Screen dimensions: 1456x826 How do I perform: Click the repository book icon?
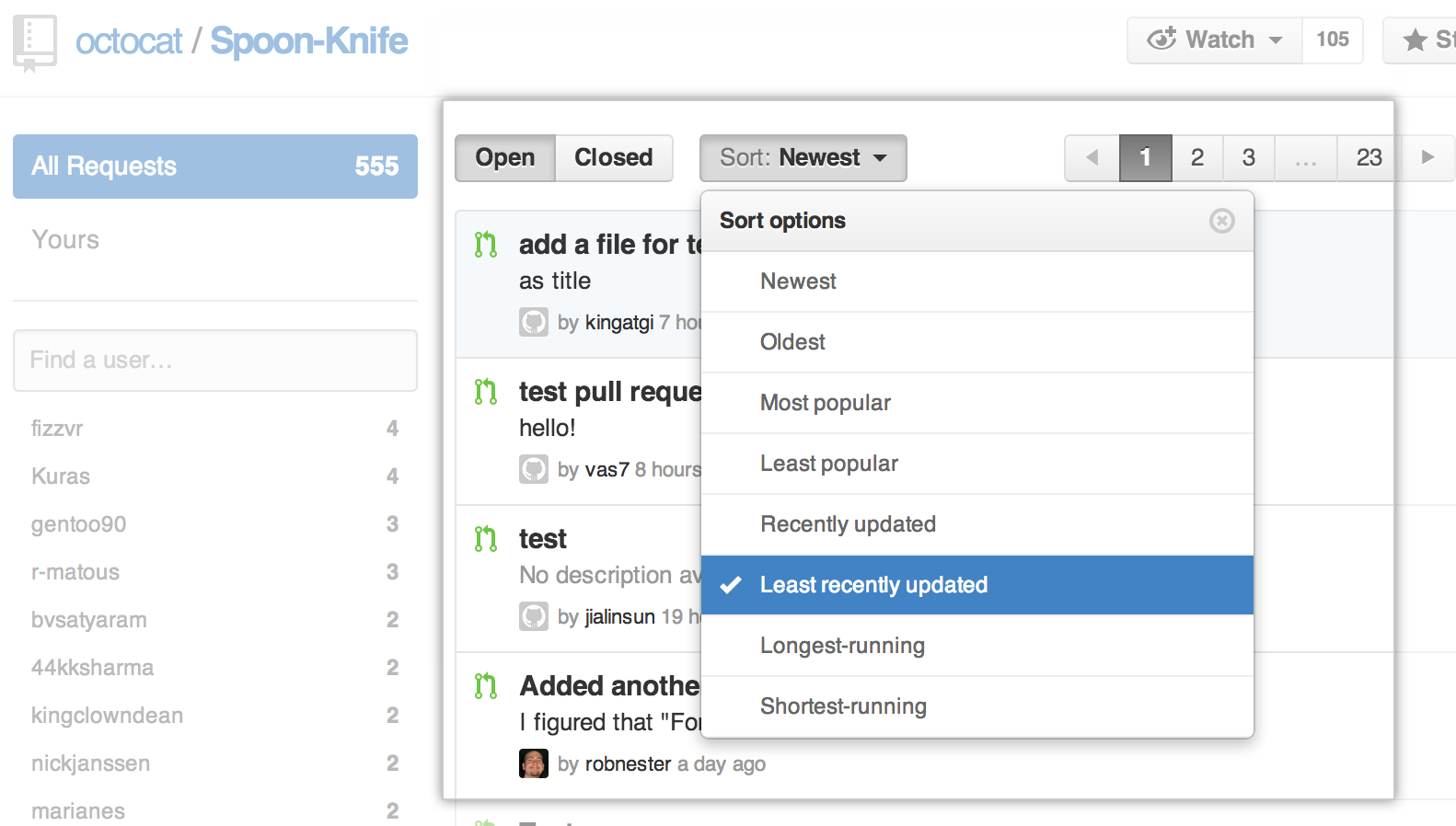(x=34, y=42)
